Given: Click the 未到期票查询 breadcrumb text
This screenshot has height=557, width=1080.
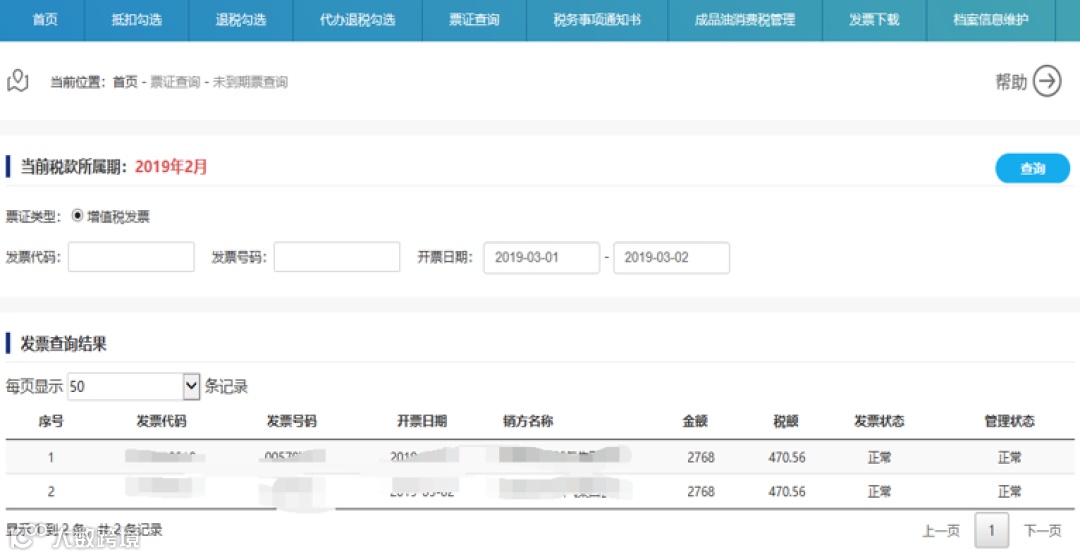Looking at the screenshot, I should (250, 82).
